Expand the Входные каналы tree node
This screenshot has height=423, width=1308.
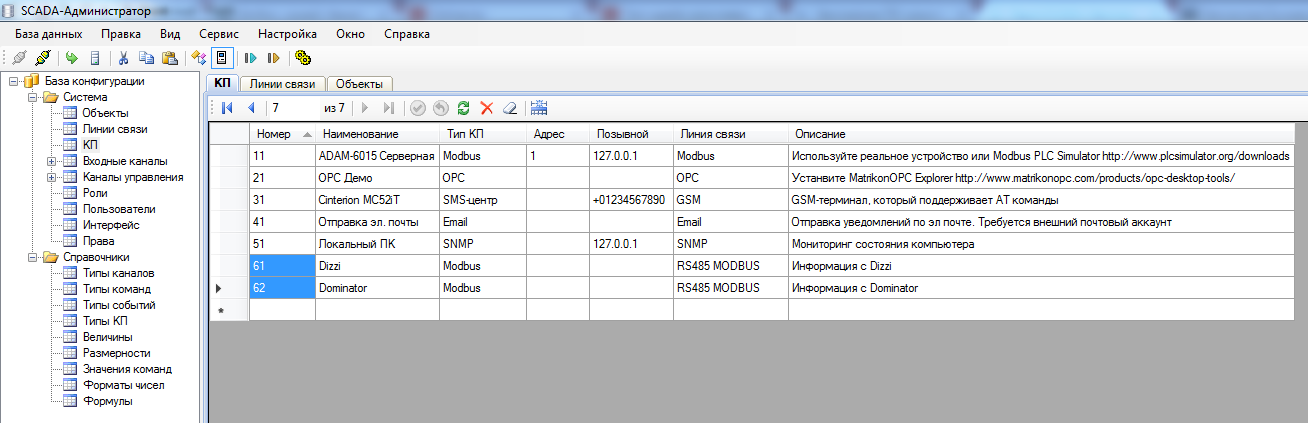51,161
